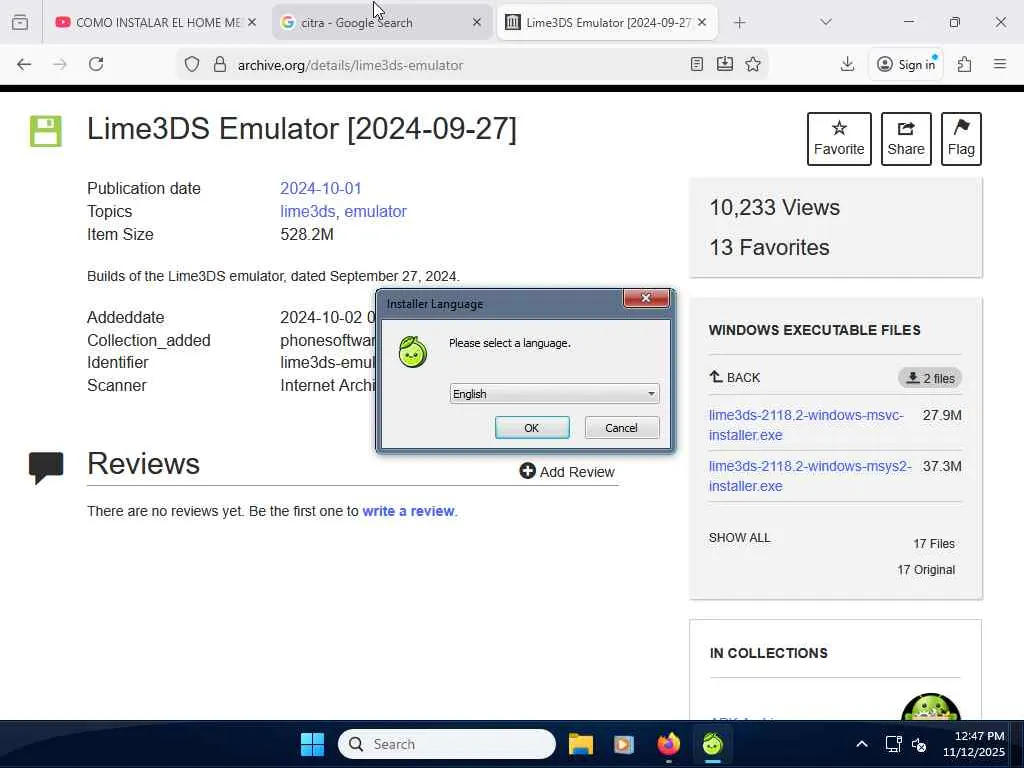Click the tracking protection shield icon
Screen dimensions: 1024x768
point(192,65)
